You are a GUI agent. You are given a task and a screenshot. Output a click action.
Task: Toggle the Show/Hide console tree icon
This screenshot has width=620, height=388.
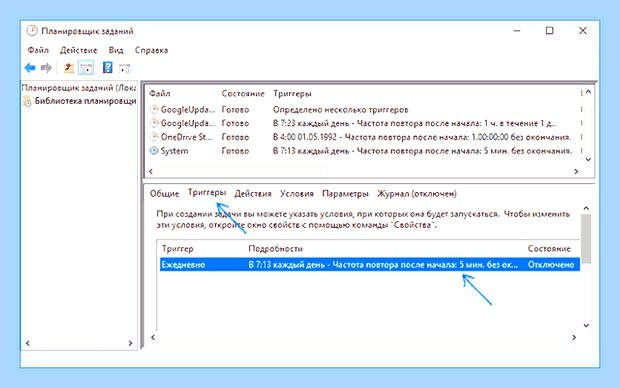pos(86,68)
